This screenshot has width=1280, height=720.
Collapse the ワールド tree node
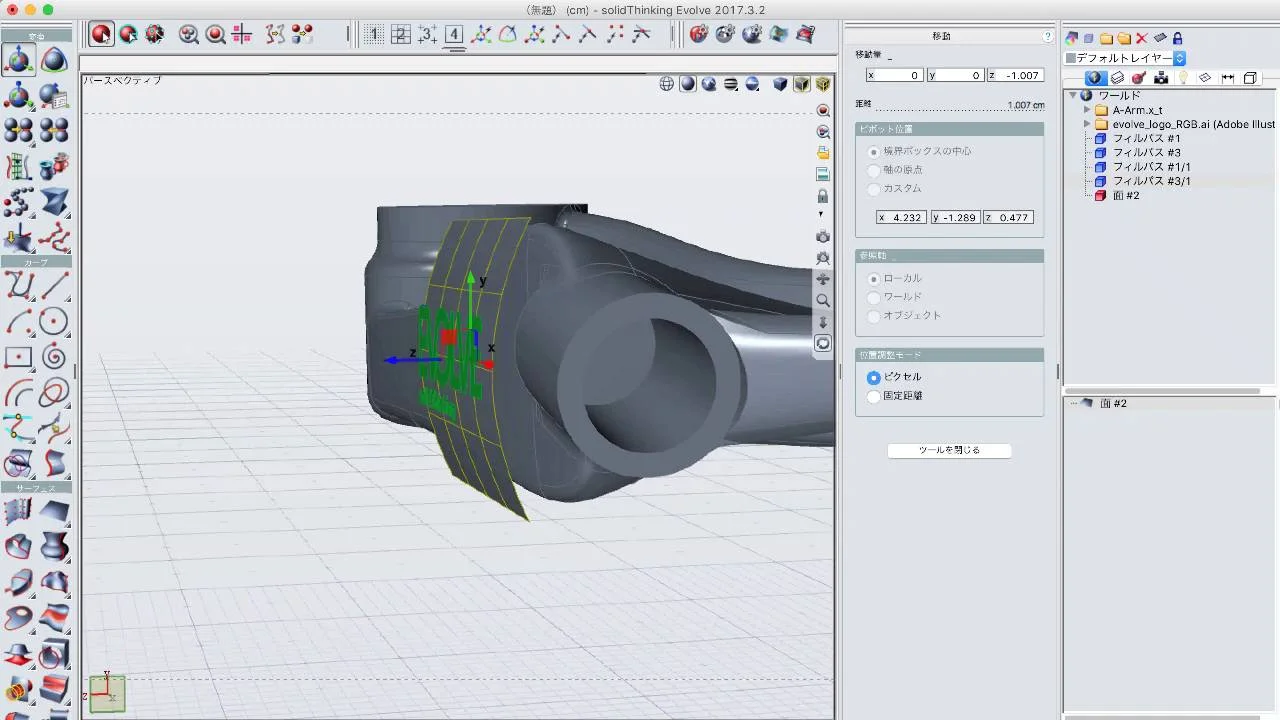point(1073,96)
